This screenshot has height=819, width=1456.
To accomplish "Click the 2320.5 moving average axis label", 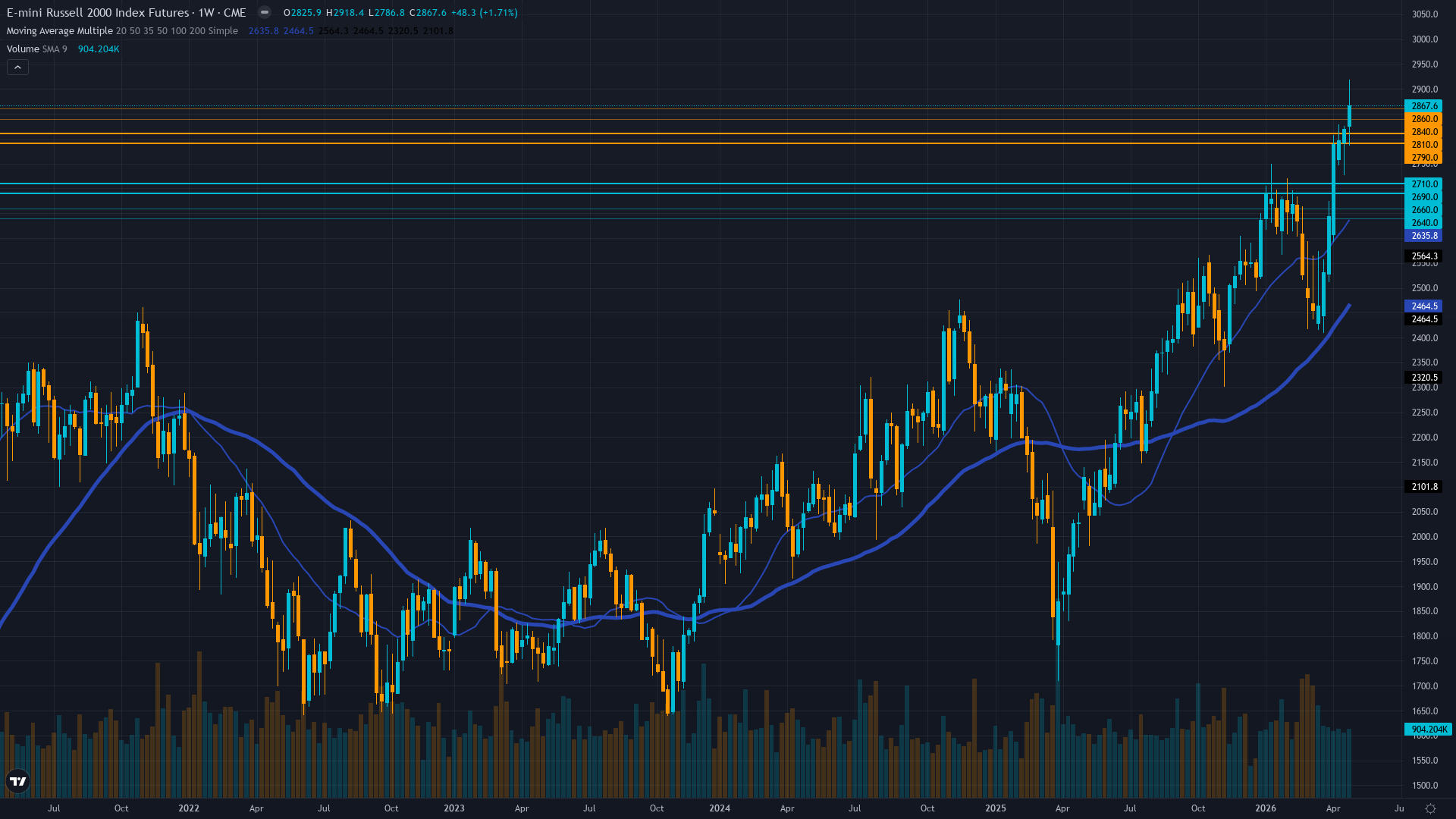I will pyautogui.click(x=1423, y=378).
